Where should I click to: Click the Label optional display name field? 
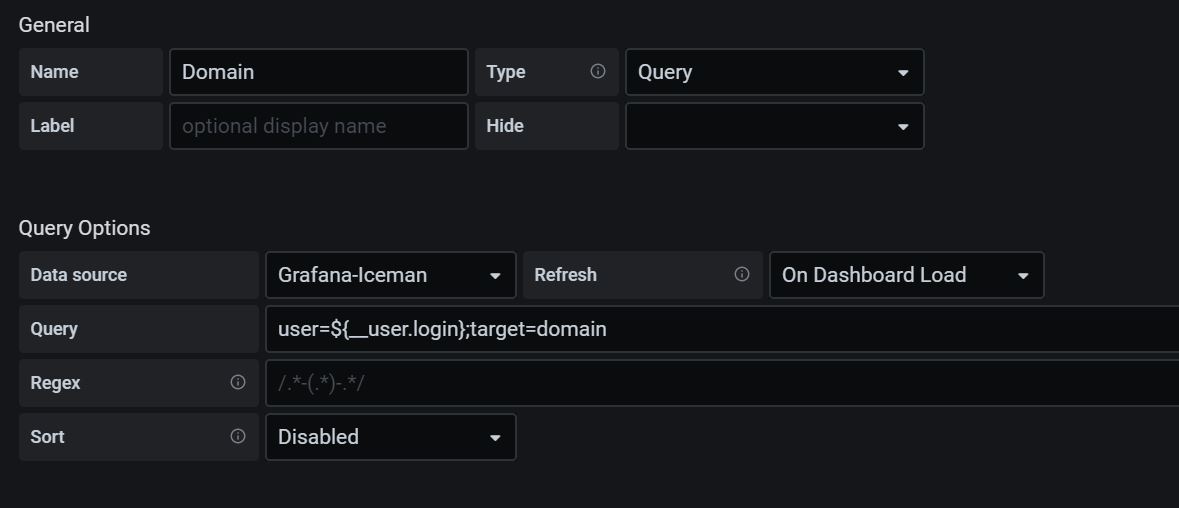point(319,126)
